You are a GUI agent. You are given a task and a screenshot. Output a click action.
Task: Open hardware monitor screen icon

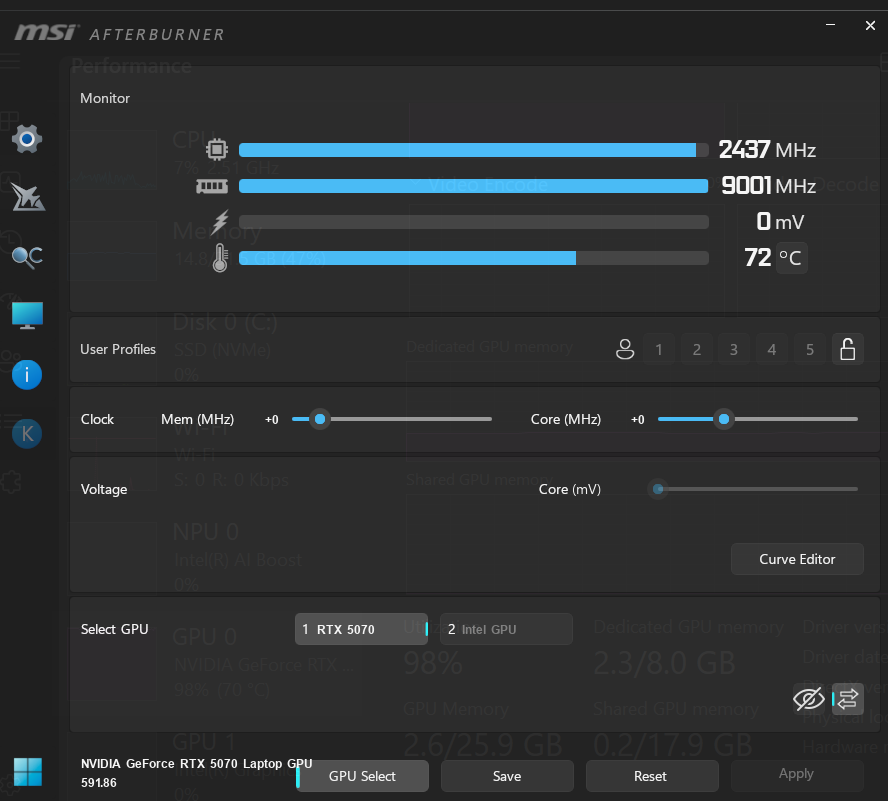point(27,315)
